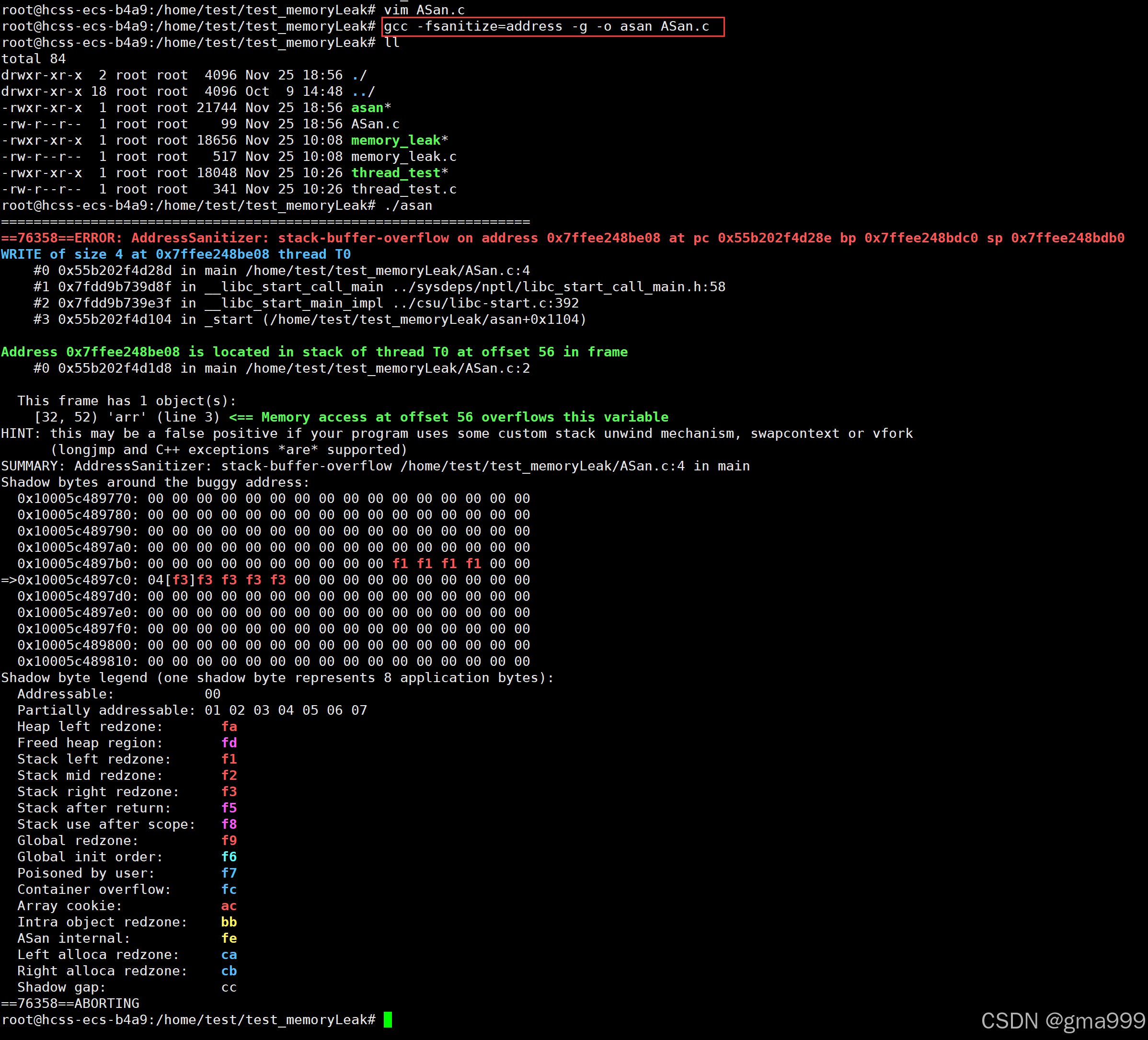Click the 'memory_leak.c' file entry
This screenshot has height=1040, width=1148.
[x=403, y=157]
